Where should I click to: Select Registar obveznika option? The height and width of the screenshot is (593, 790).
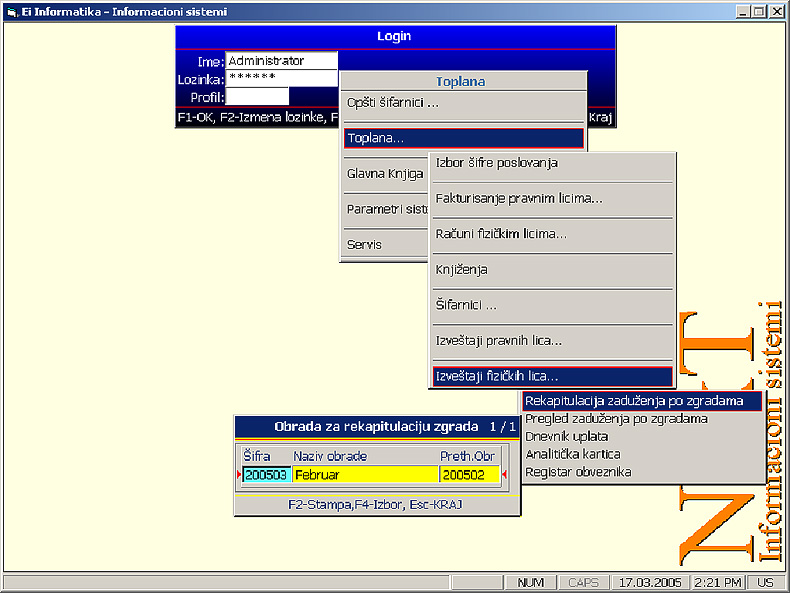(x=578, y=472)
